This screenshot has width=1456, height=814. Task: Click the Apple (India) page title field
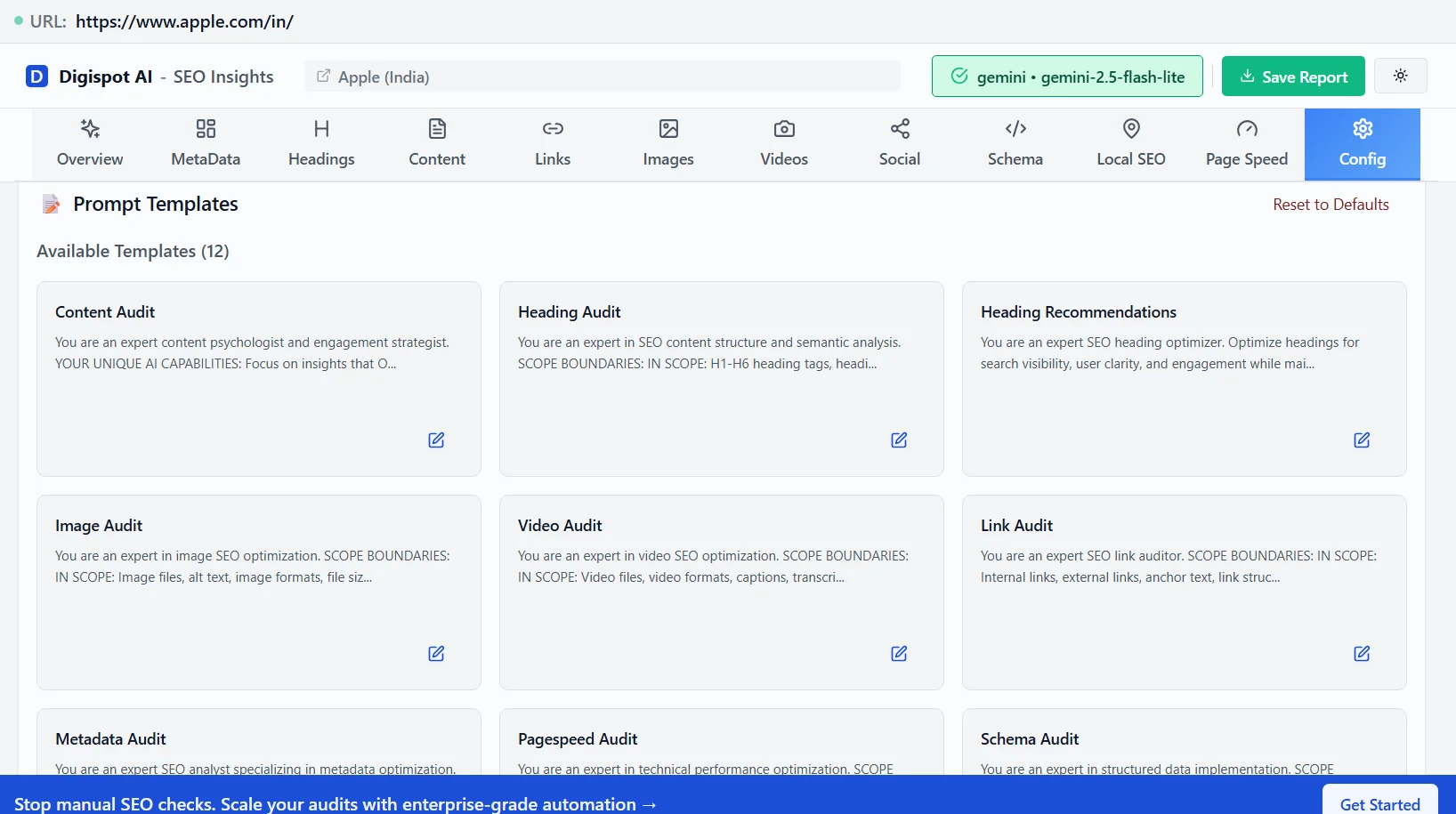coord(603,77)
